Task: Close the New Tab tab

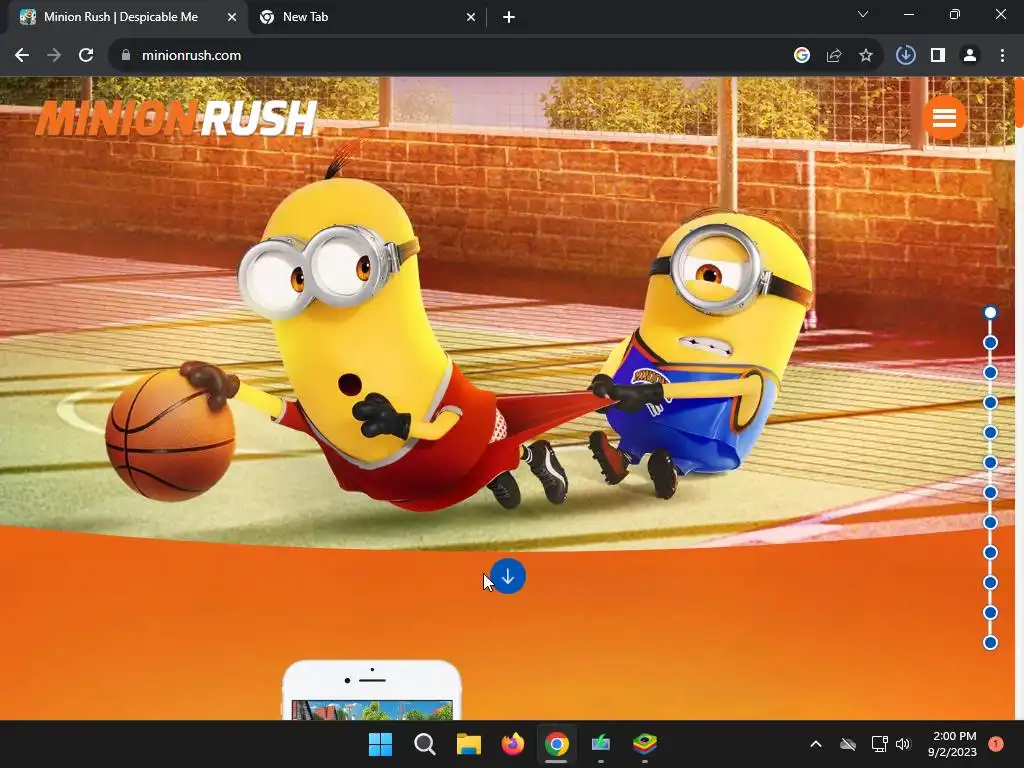Action: click(471, 18)
